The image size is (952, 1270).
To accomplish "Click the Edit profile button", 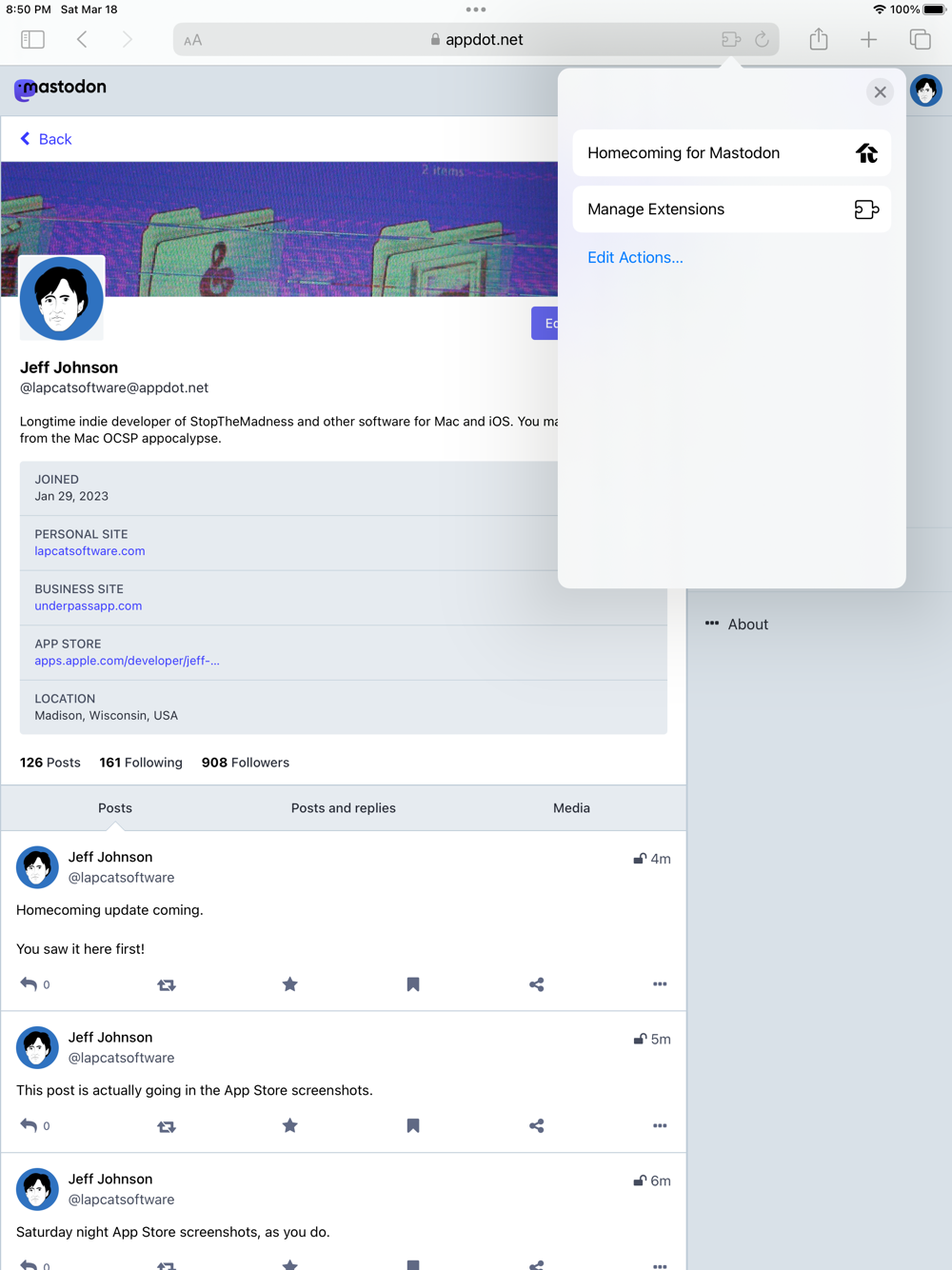I will point(545,324).
